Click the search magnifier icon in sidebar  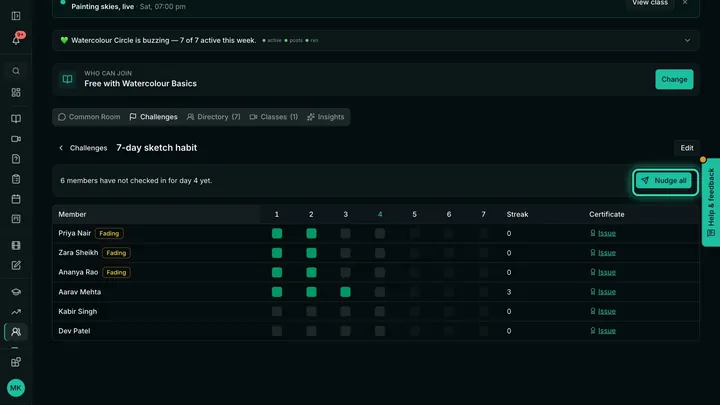coord(16,71)
